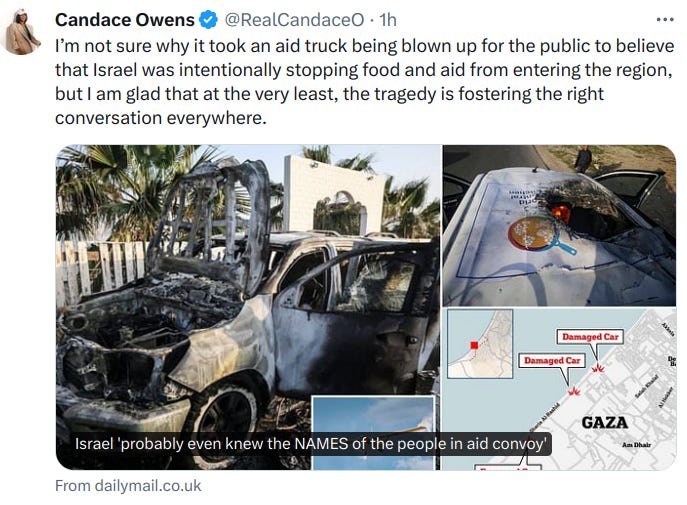
Task: Click the red strike marker near upper label
Action: pyautogui.click(x=598, y=368)
